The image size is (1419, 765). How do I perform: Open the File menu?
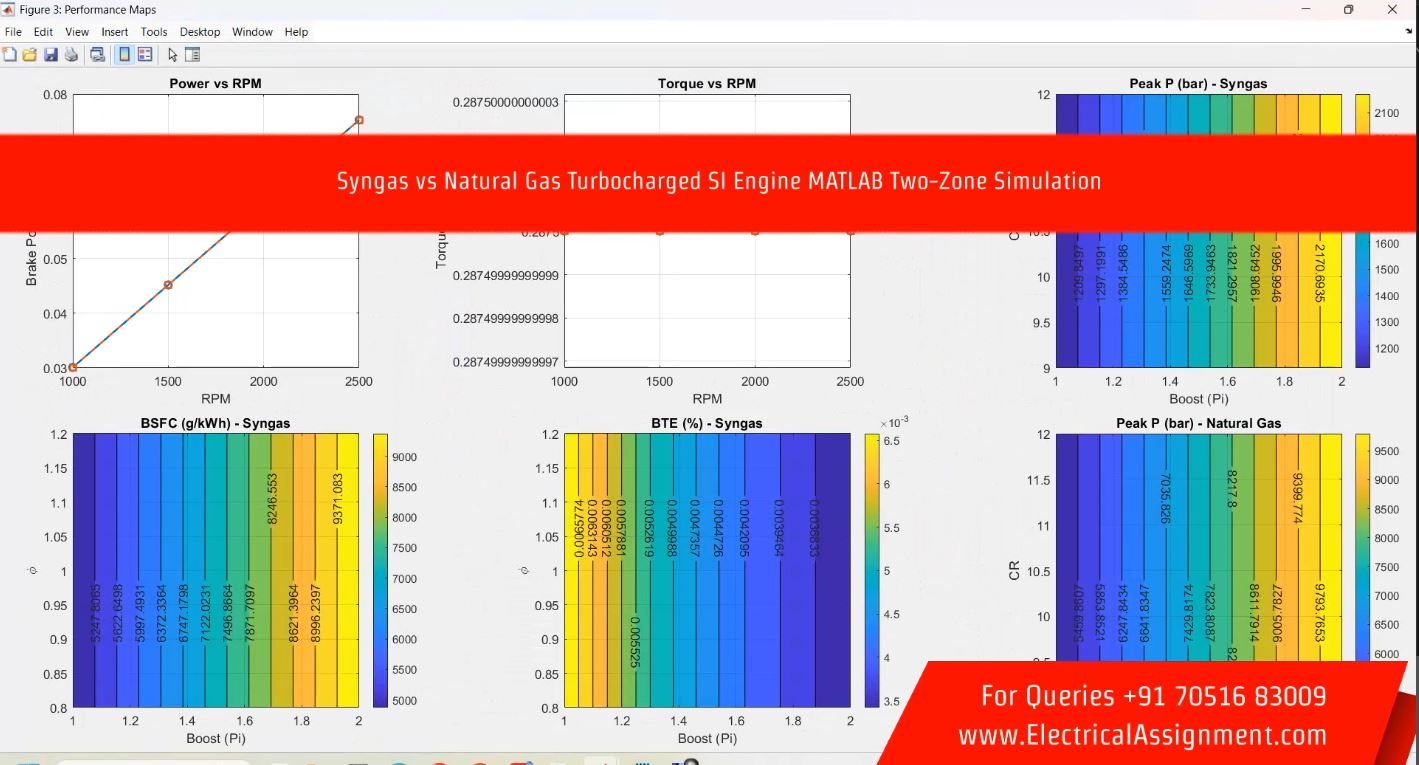[x=13, y=32]
